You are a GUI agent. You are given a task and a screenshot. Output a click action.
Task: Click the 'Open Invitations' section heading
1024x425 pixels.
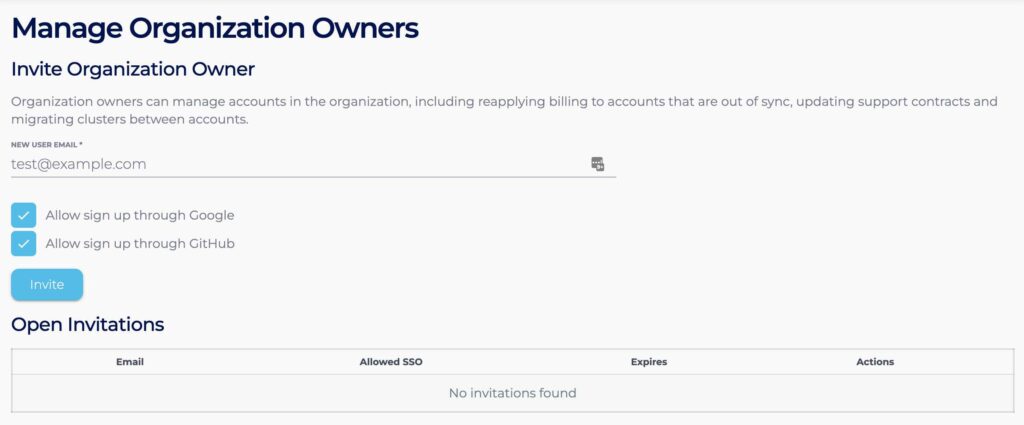point(88,325)
